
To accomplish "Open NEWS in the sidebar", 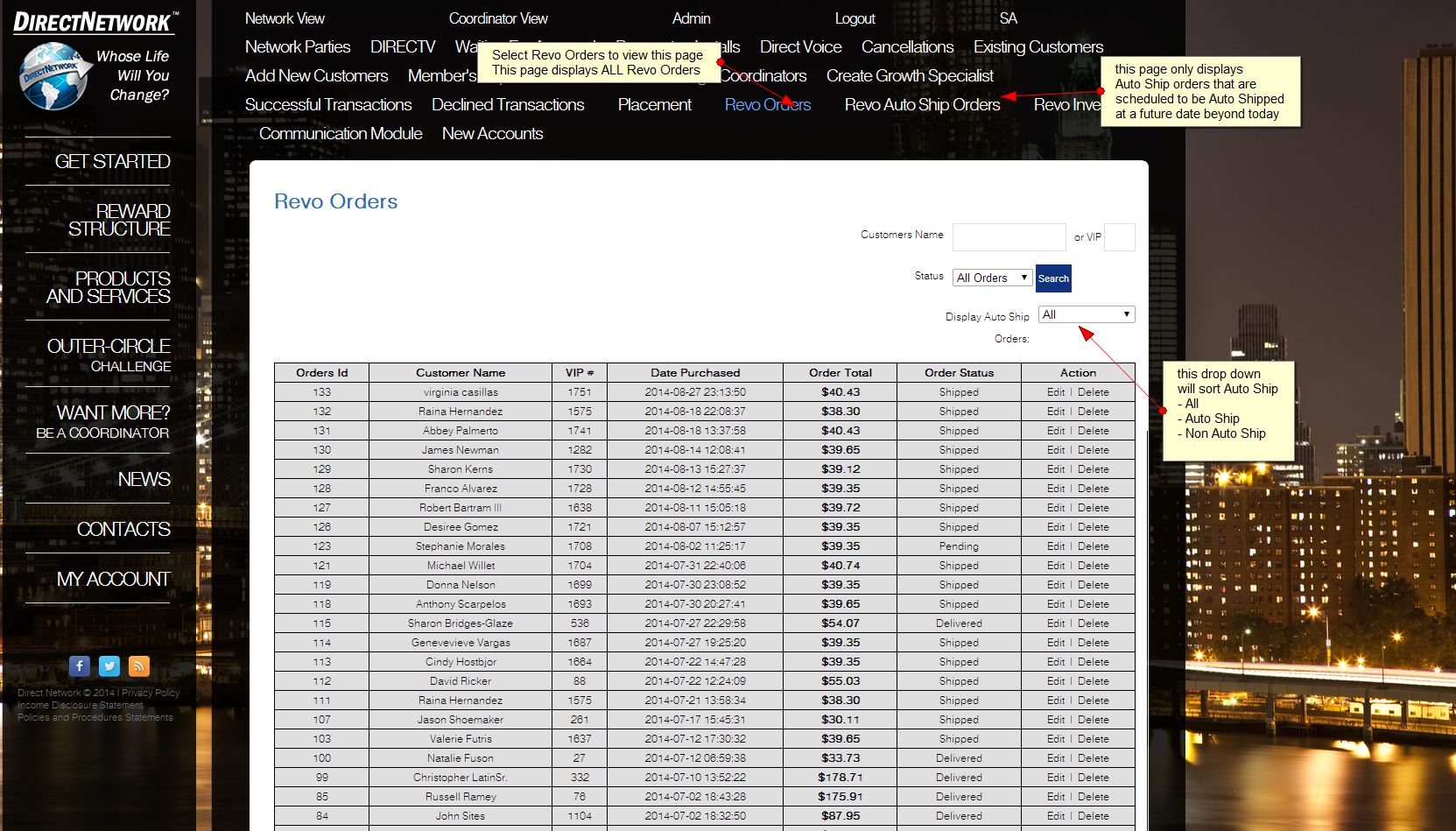I will pos(144,479).
